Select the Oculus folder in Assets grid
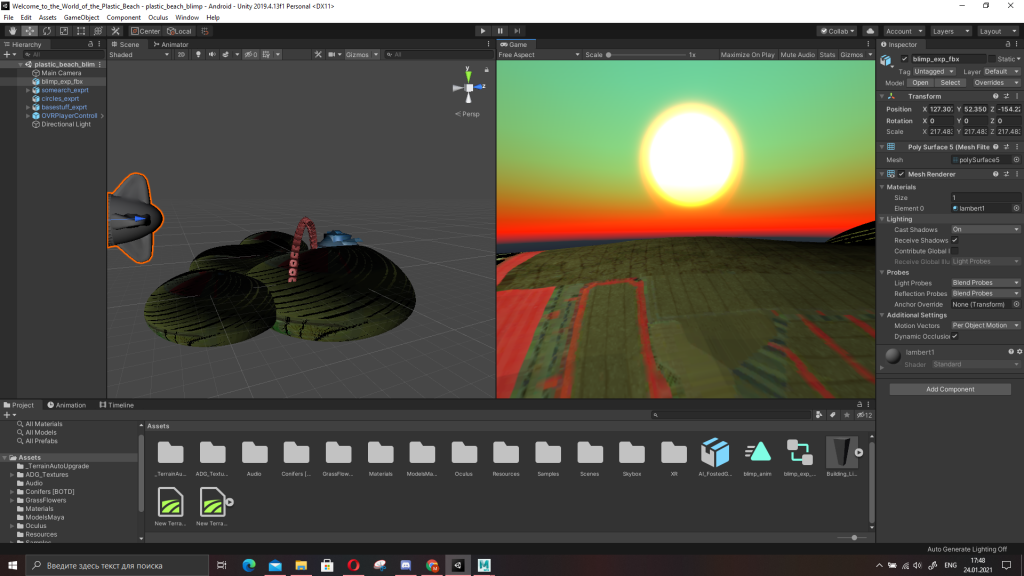Image resolution: width=1024 pixels, height=576 pixels. pos(464,457)
